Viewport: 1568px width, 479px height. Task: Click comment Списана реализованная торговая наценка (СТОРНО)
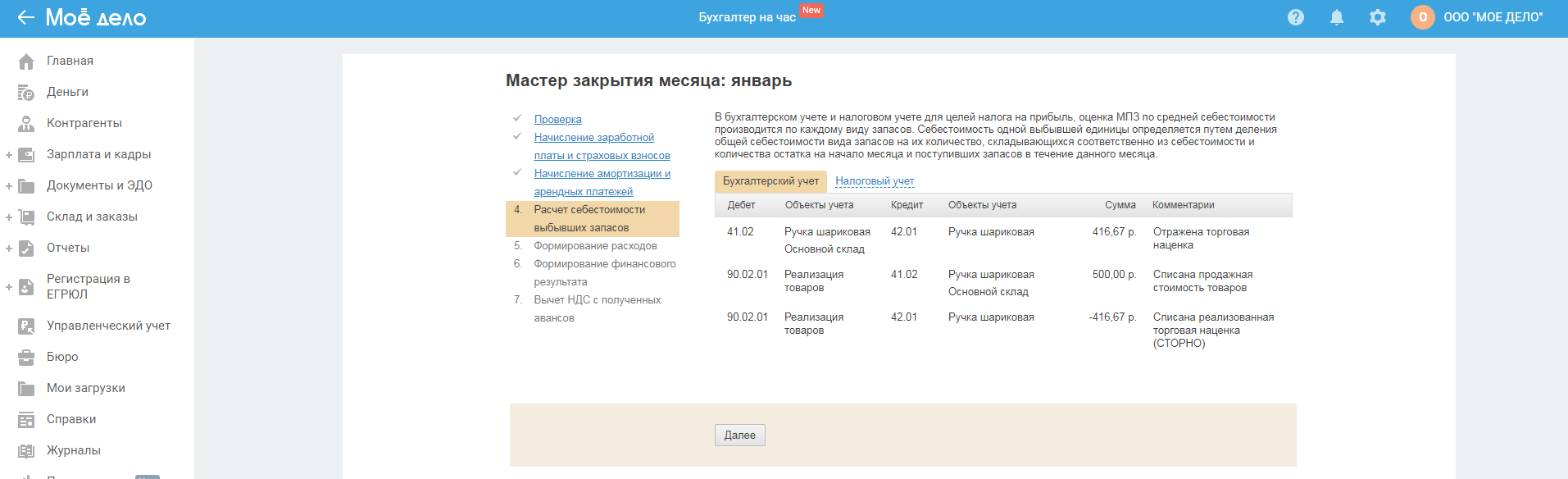click(x=1213, y=331)
